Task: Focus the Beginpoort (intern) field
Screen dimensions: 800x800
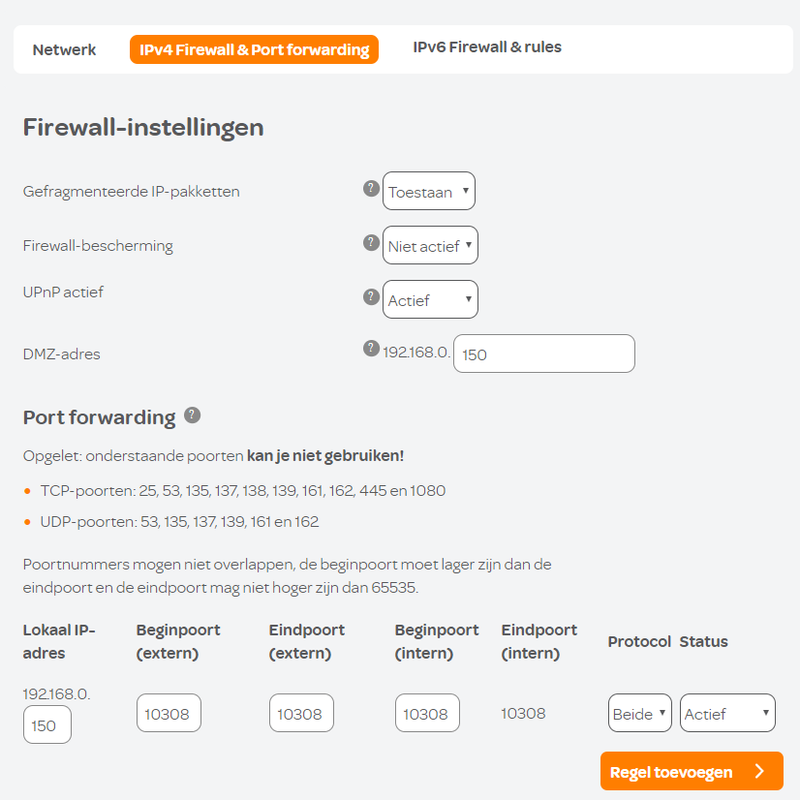Action: [x=427, y=713]
